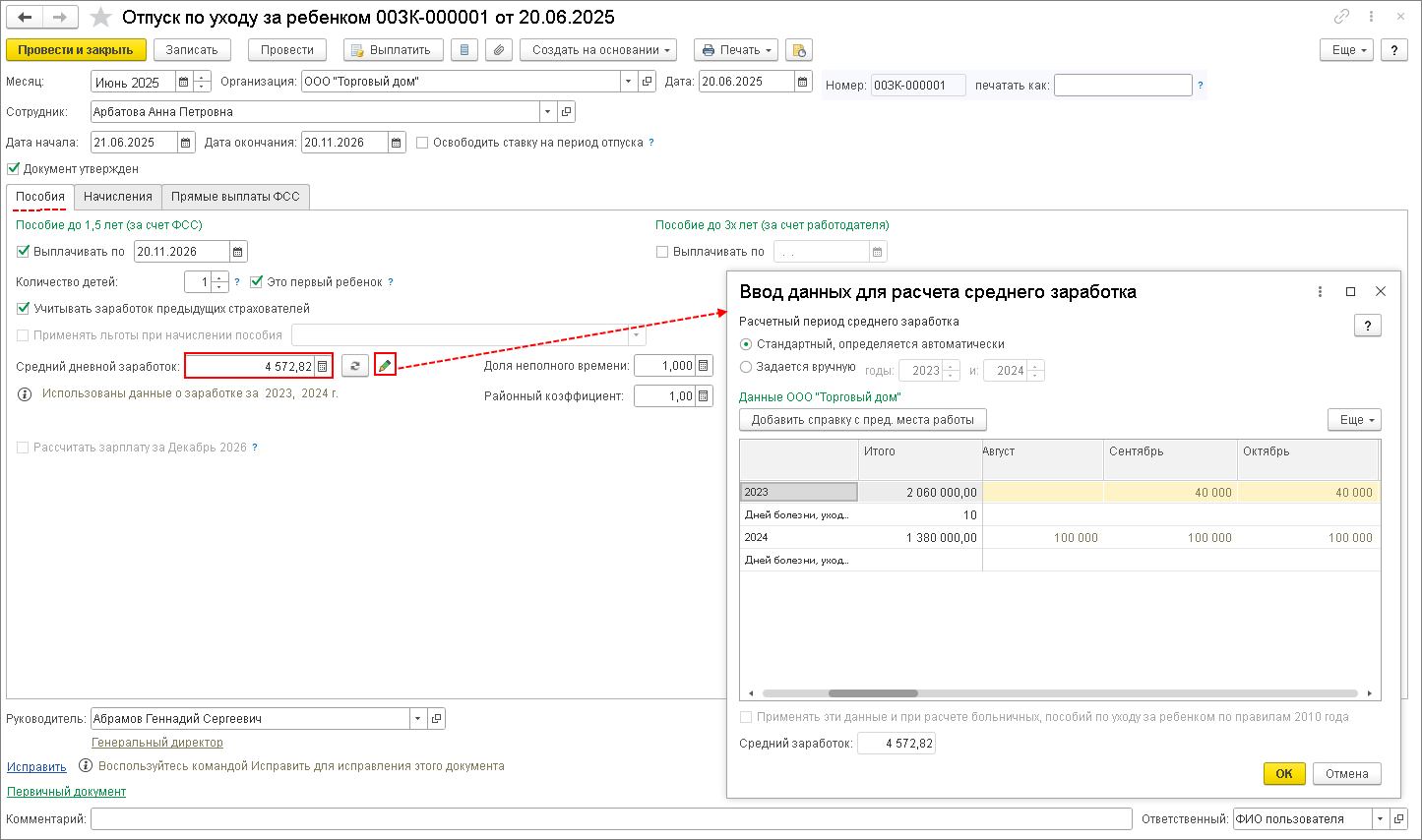Screen dimensions: 1422x840
Task: Select Задается вручную calculation period
Action: (746, 367)
